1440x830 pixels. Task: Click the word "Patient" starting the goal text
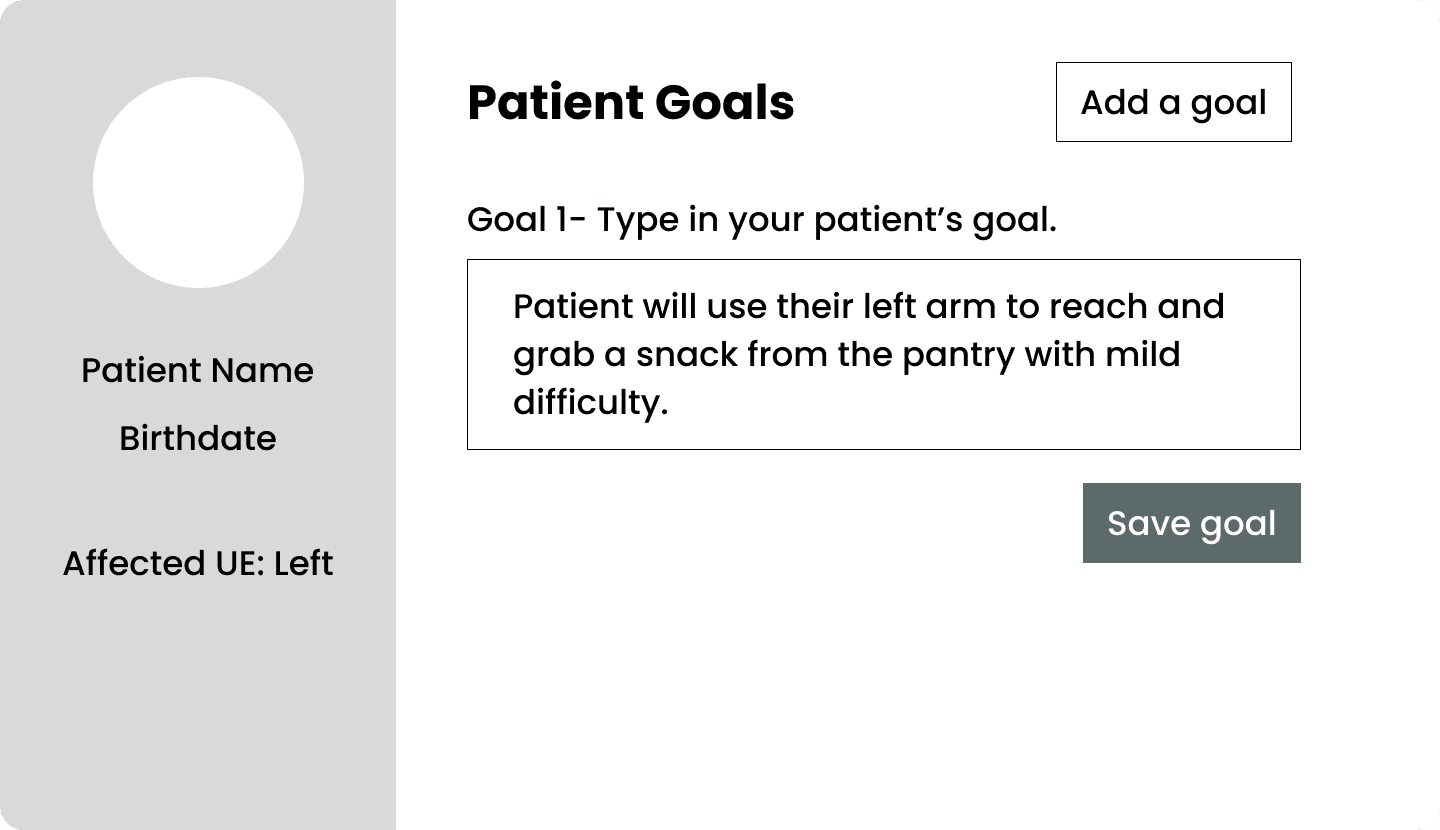point(573,306)
